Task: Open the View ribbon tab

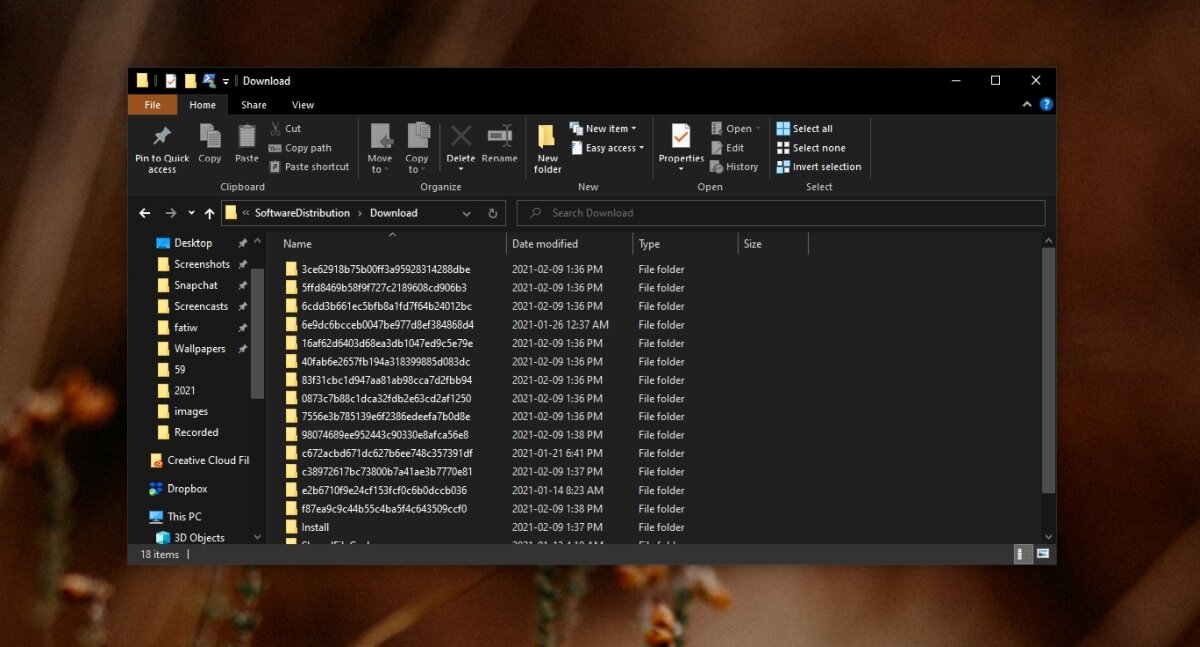Action: (303, 104)
